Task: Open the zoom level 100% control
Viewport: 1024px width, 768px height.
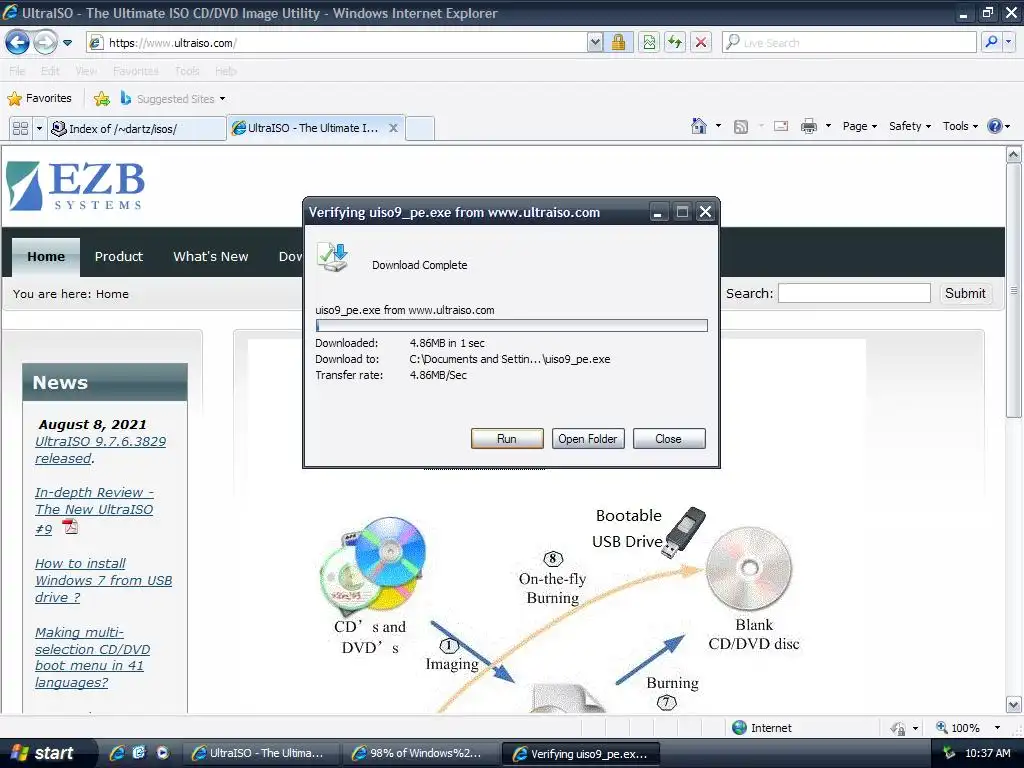Action: [x=958, y=728]
